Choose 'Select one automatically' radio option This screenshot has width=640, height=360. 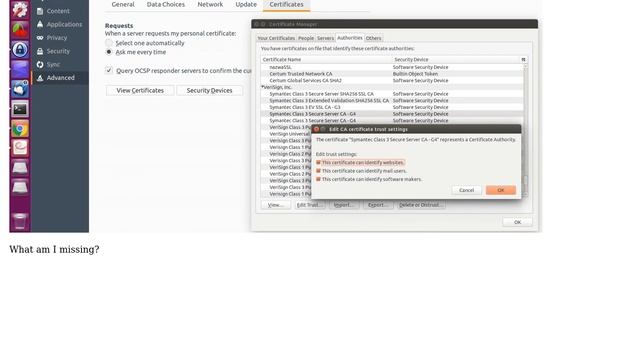(x=109, y=43)
